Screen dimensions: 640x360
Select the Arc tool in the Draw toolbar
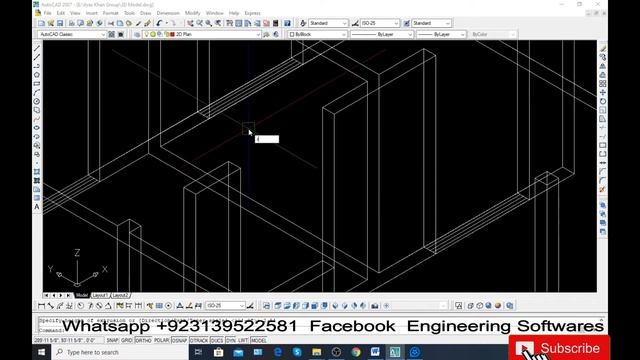(x=37, y=92)
